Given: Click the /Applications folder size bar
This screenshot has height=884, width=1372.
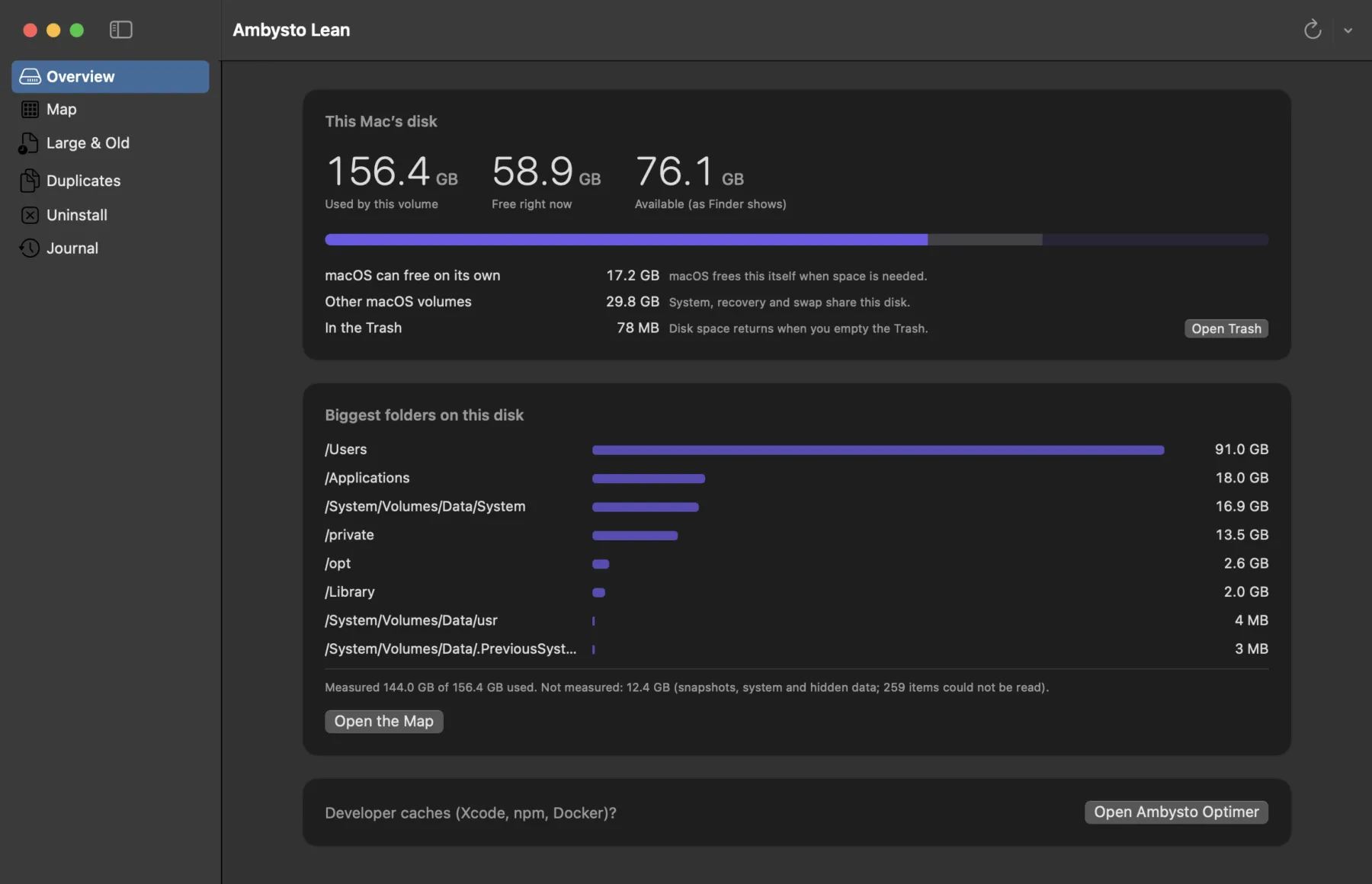Looking at the screenshot, I should pyautogui.click(x=649, y=479).
